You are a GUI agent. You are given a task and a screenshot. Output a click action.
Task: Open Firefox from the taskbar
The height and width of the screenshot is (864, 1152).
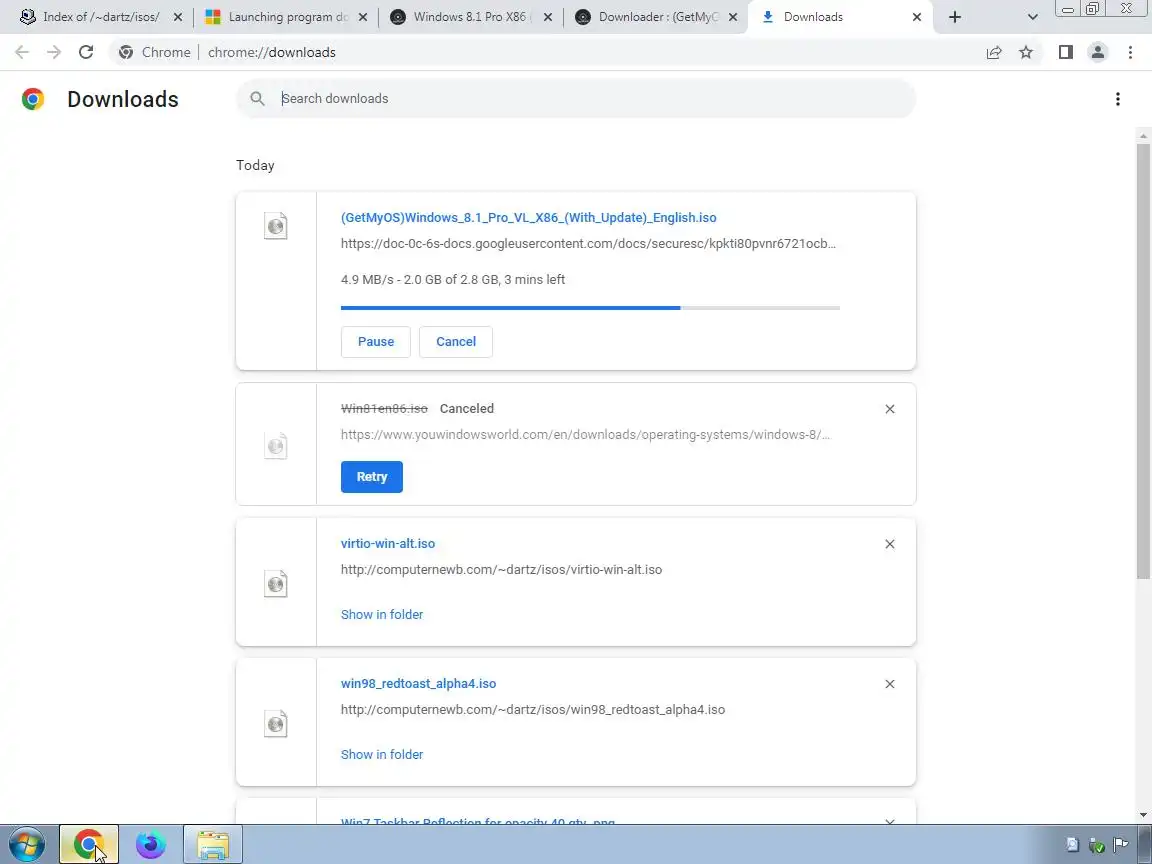click(151, 844)
